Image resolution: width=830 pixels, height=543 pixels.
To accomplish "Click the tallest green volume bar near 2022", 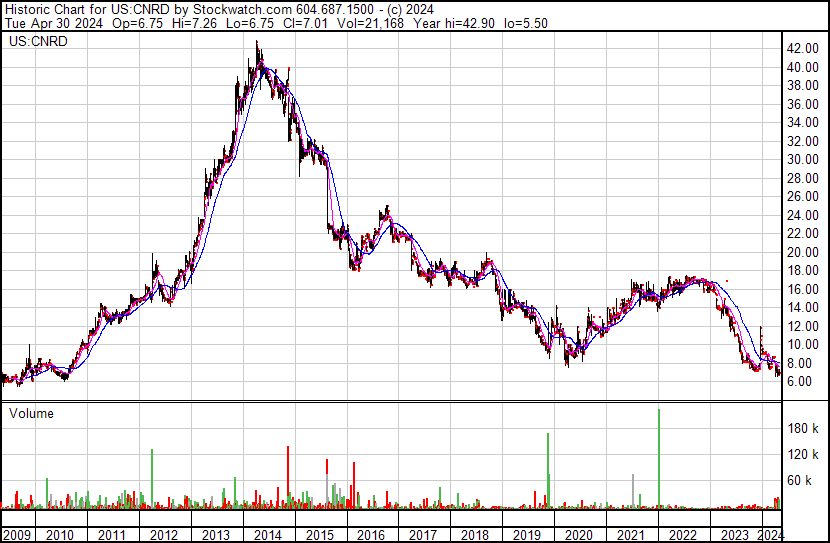I will click(x=659, y=460).
